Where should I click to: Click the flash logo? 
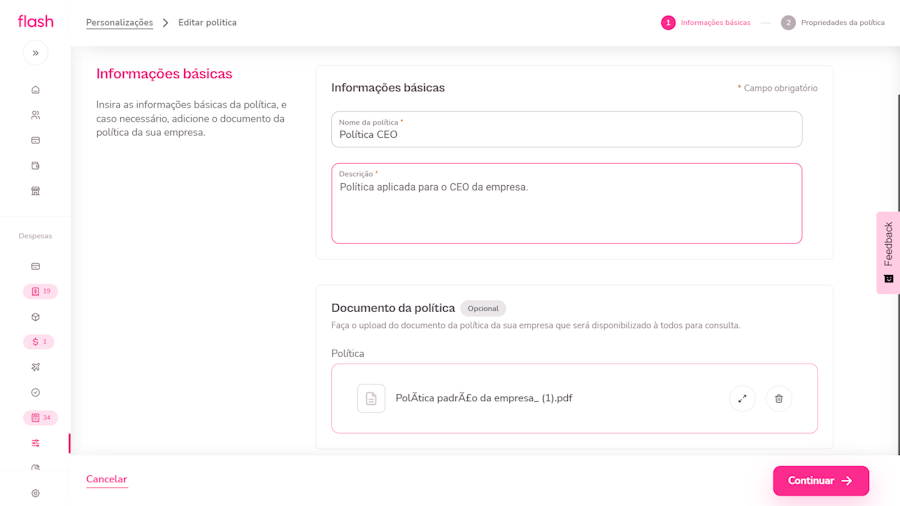click(36, 21)
